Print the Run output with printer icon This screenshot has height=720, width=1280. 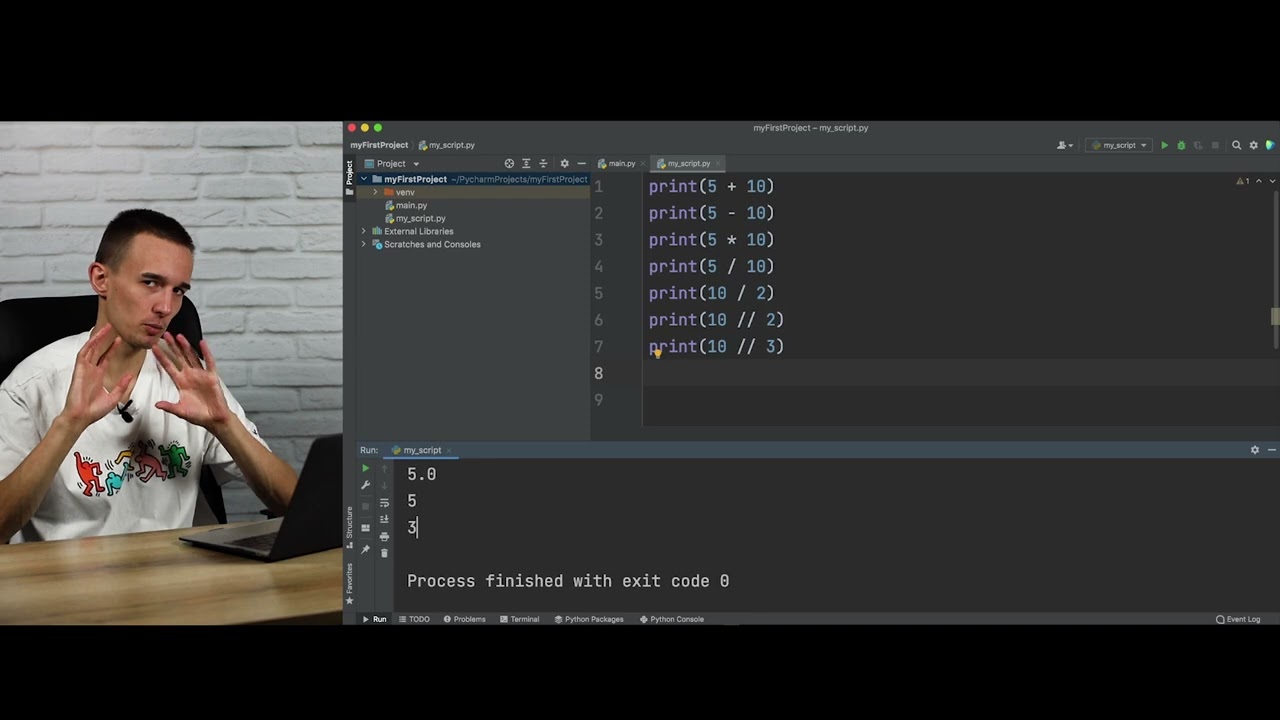(x=384, y=537)
